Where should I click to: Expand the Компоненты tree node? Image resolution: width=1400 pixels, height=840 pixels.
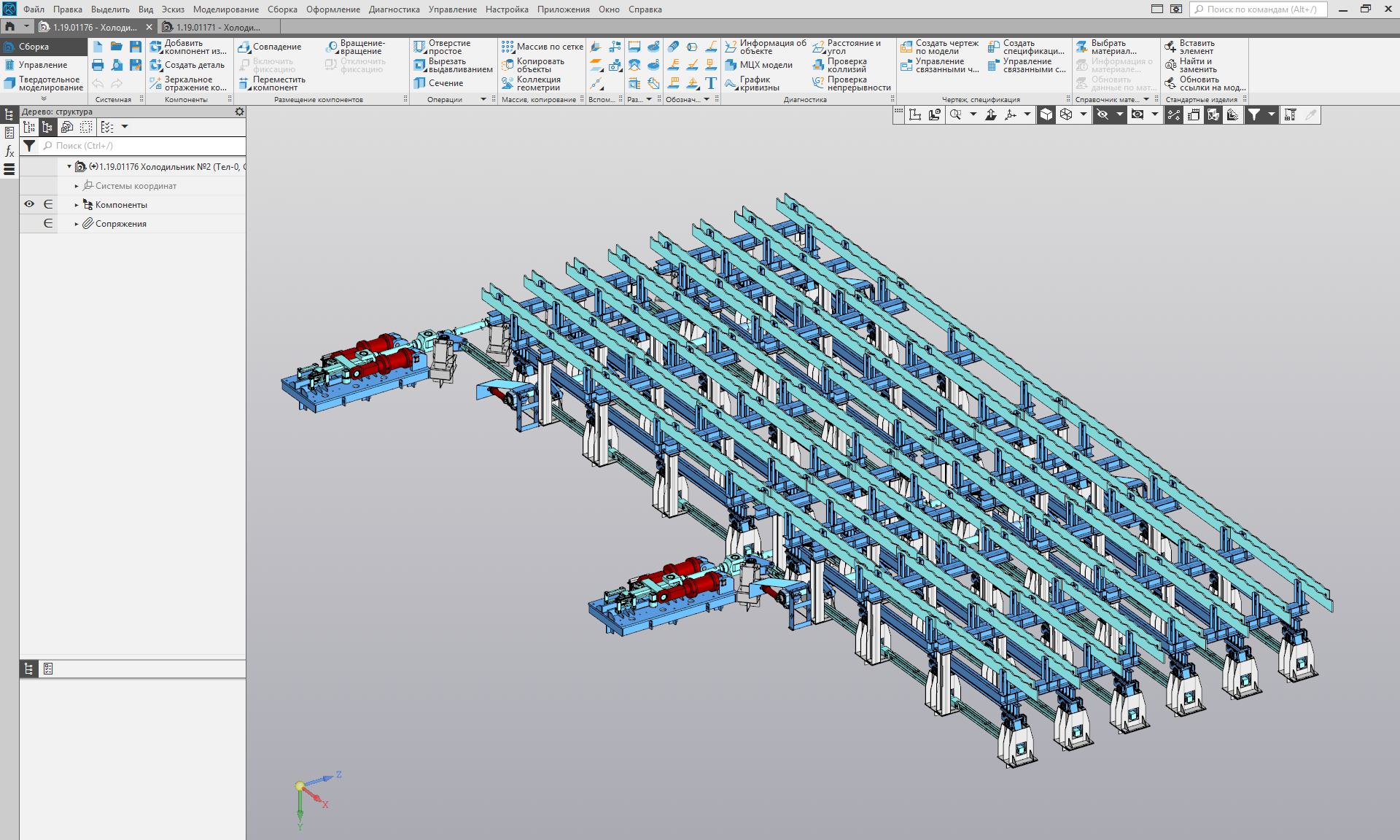coord(77,205)
